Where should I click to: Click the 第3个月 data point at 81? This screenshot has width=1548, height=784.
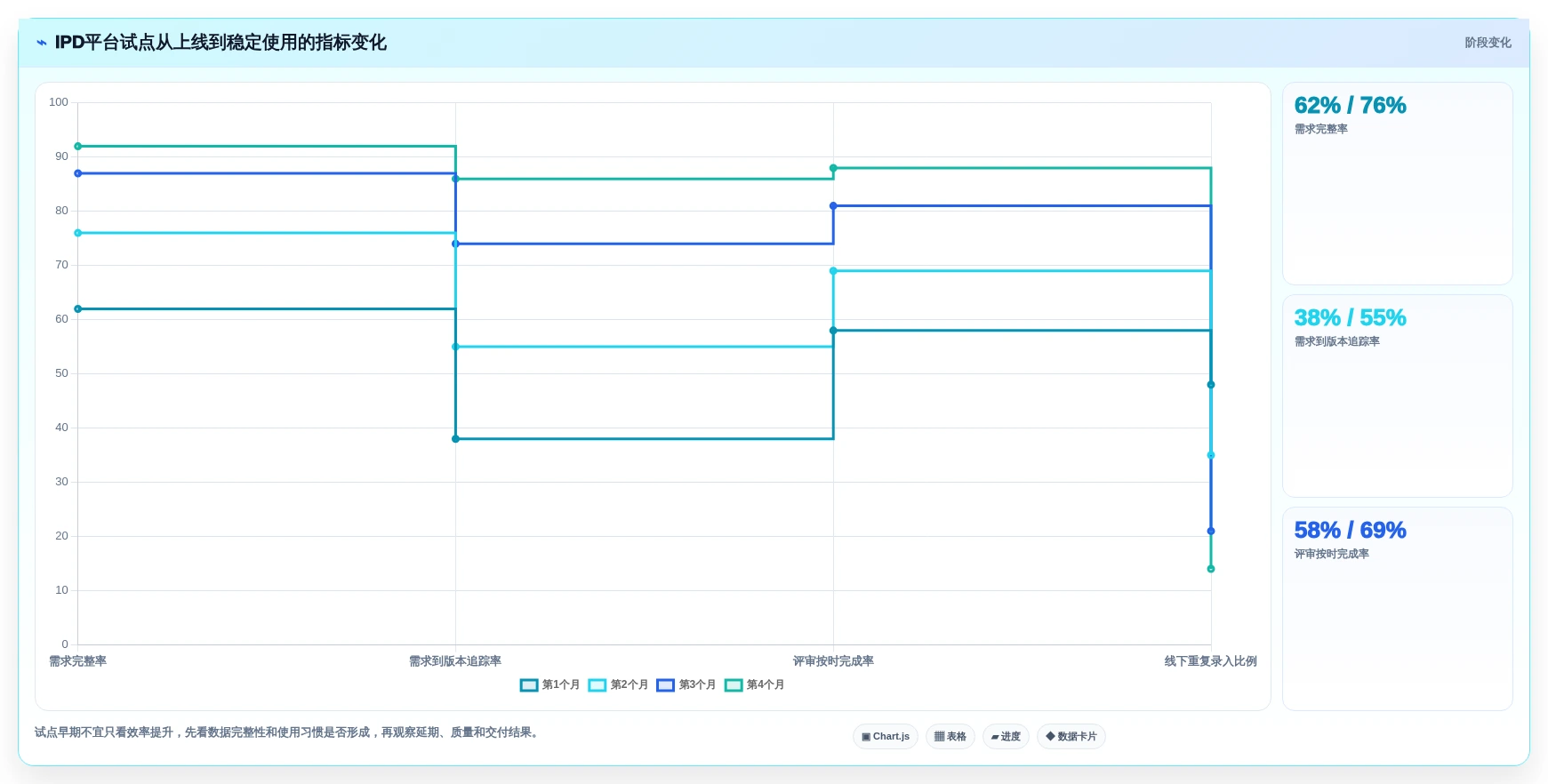pos(833,206)
